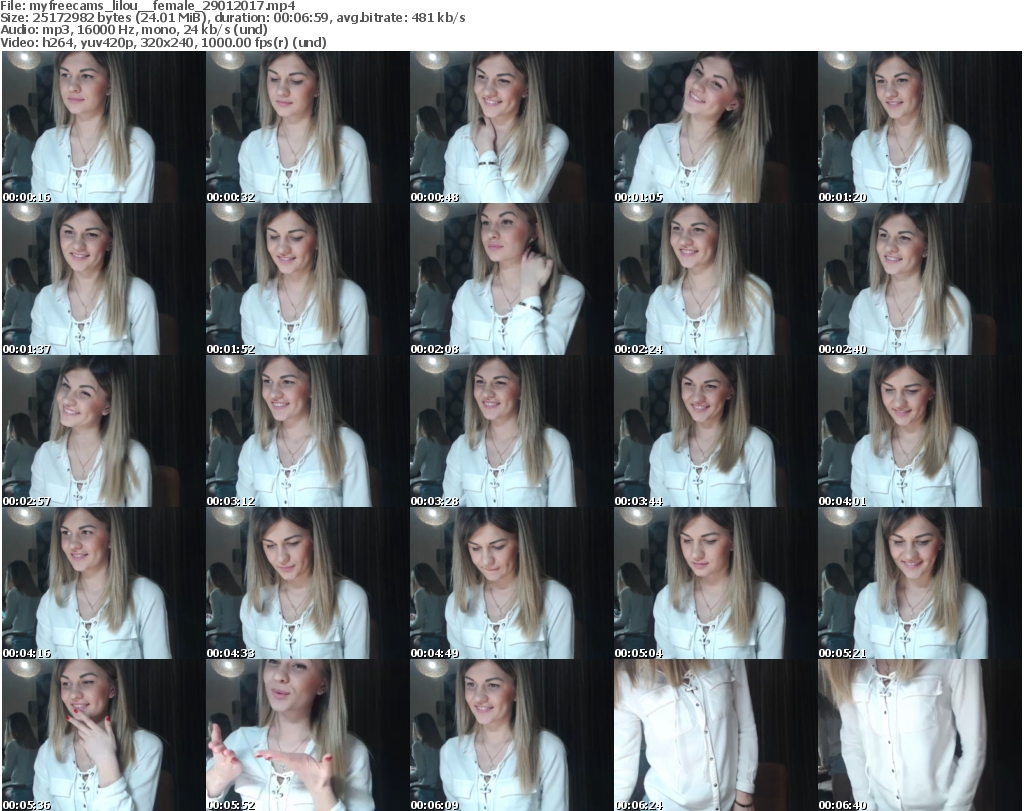Viewport: 1024px width, 811px height.
Task: Select the thumbnail at 00:00:32
Action: click(308, 127)
